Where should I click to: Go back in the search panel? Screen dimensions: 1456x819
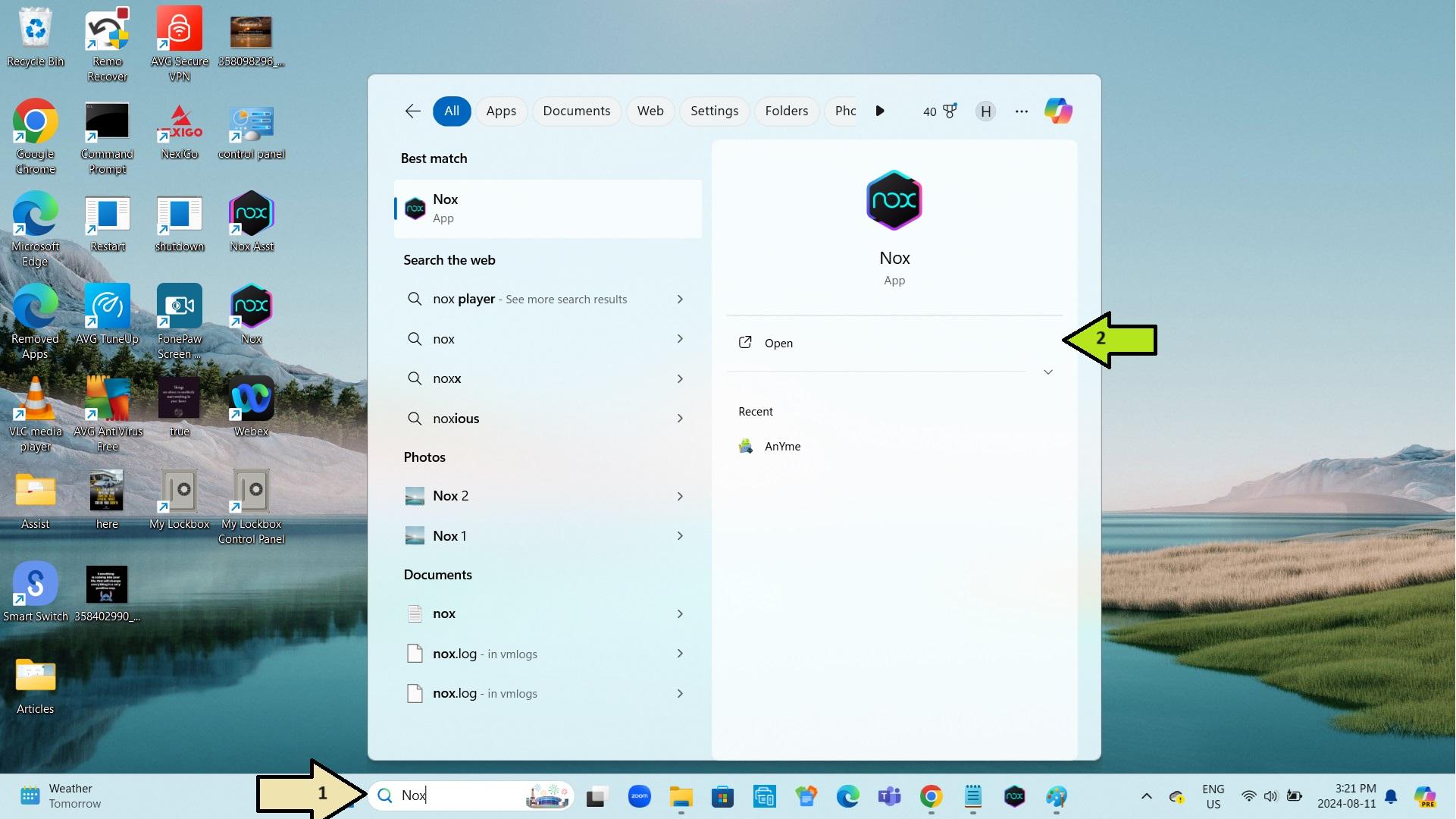click(x=412, y=111)
